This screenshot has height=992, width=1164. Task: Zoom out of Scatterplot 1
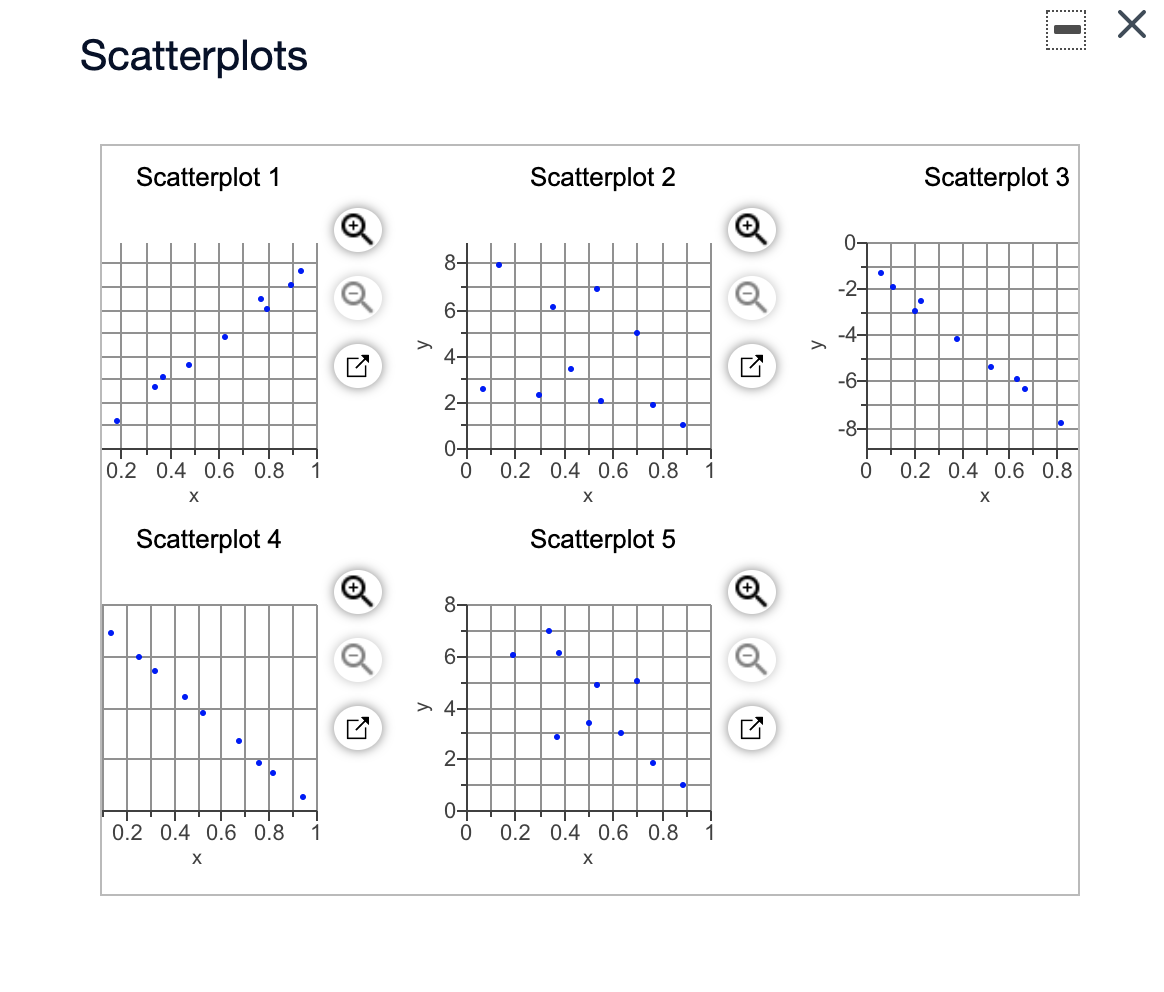click(x=357, y=298)
